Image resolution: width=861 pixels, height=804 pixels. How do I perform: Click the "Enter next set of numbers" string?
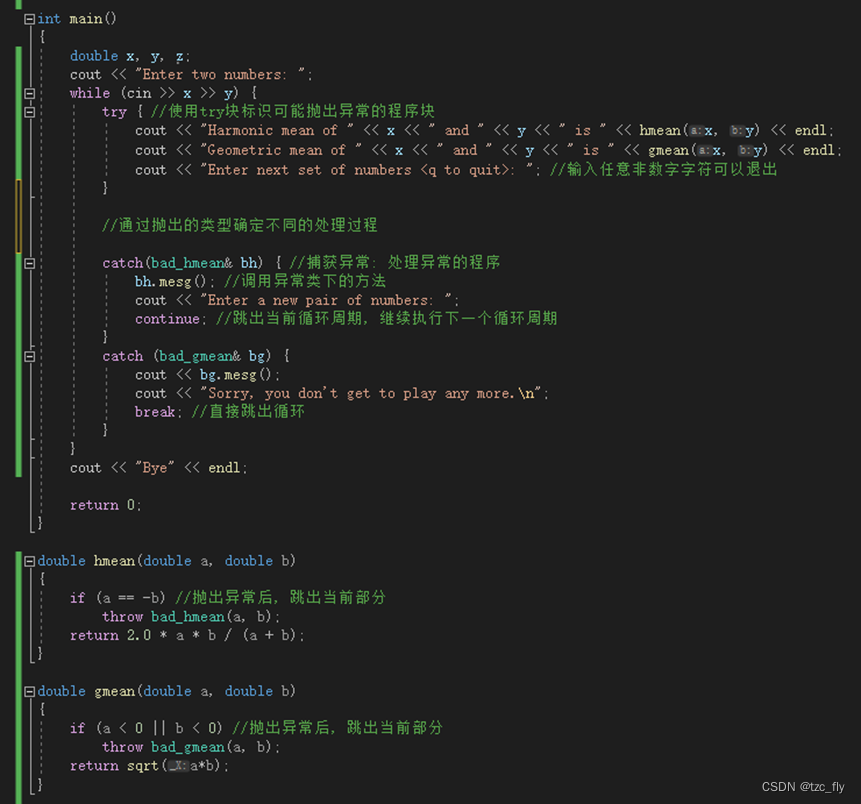tap(366, 170)
